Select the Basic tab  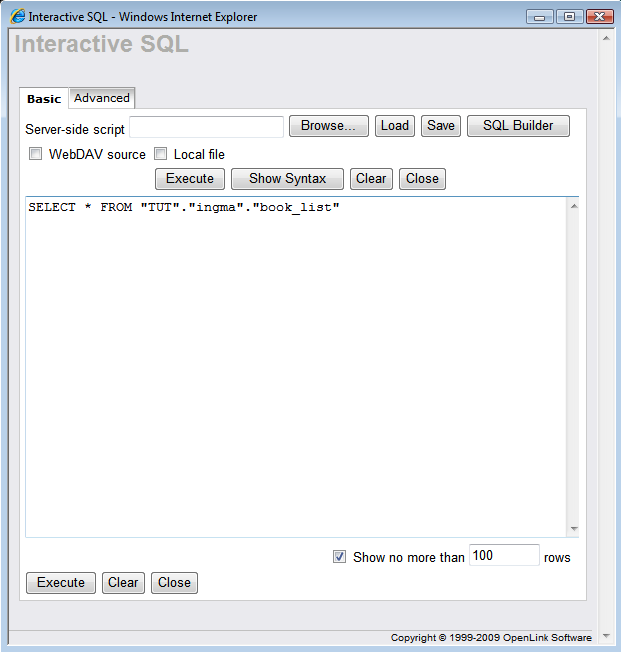tap(44, 99)
